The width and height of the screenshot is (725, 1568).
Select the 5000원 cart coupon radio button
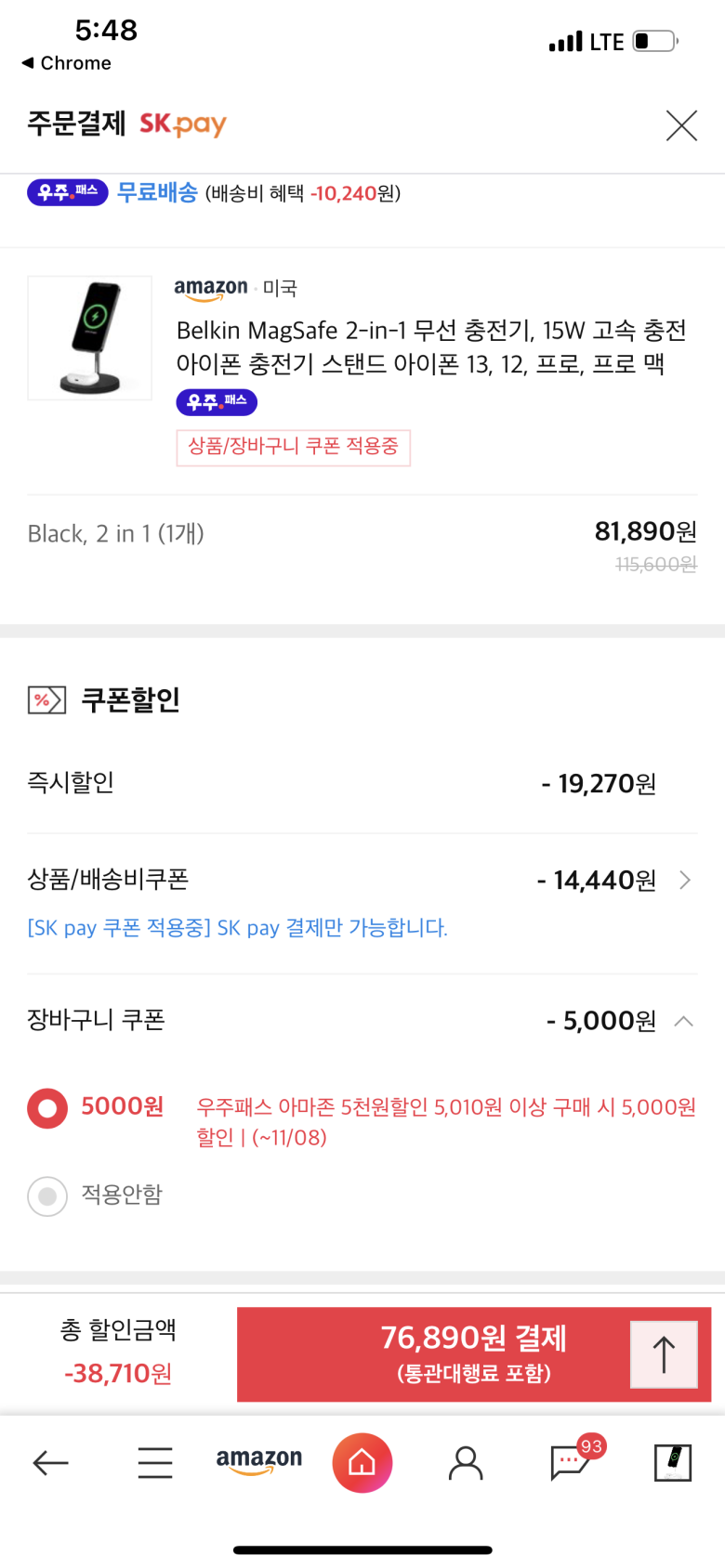coord(47,1108)
